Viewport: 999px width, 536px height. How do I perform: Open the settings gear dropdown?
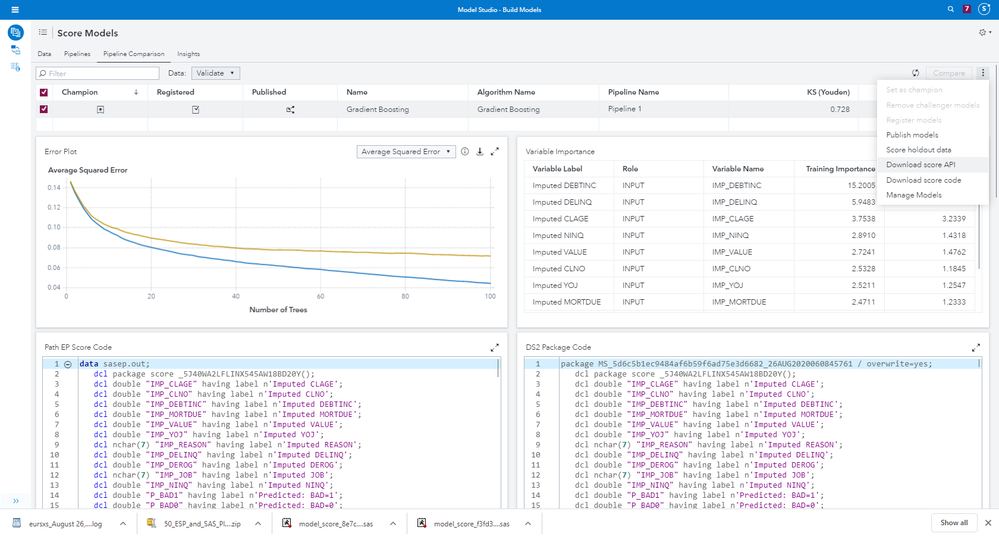[x=985, y=33]
